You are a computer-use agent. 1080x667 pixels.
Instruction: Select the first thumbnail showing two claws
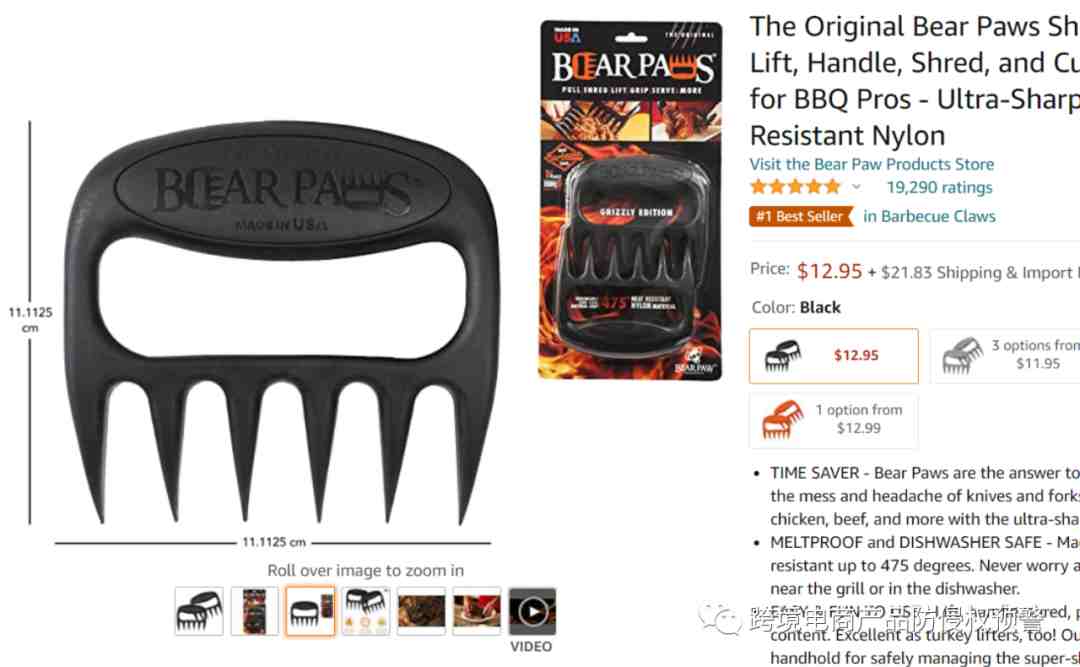tap(199, 611)
